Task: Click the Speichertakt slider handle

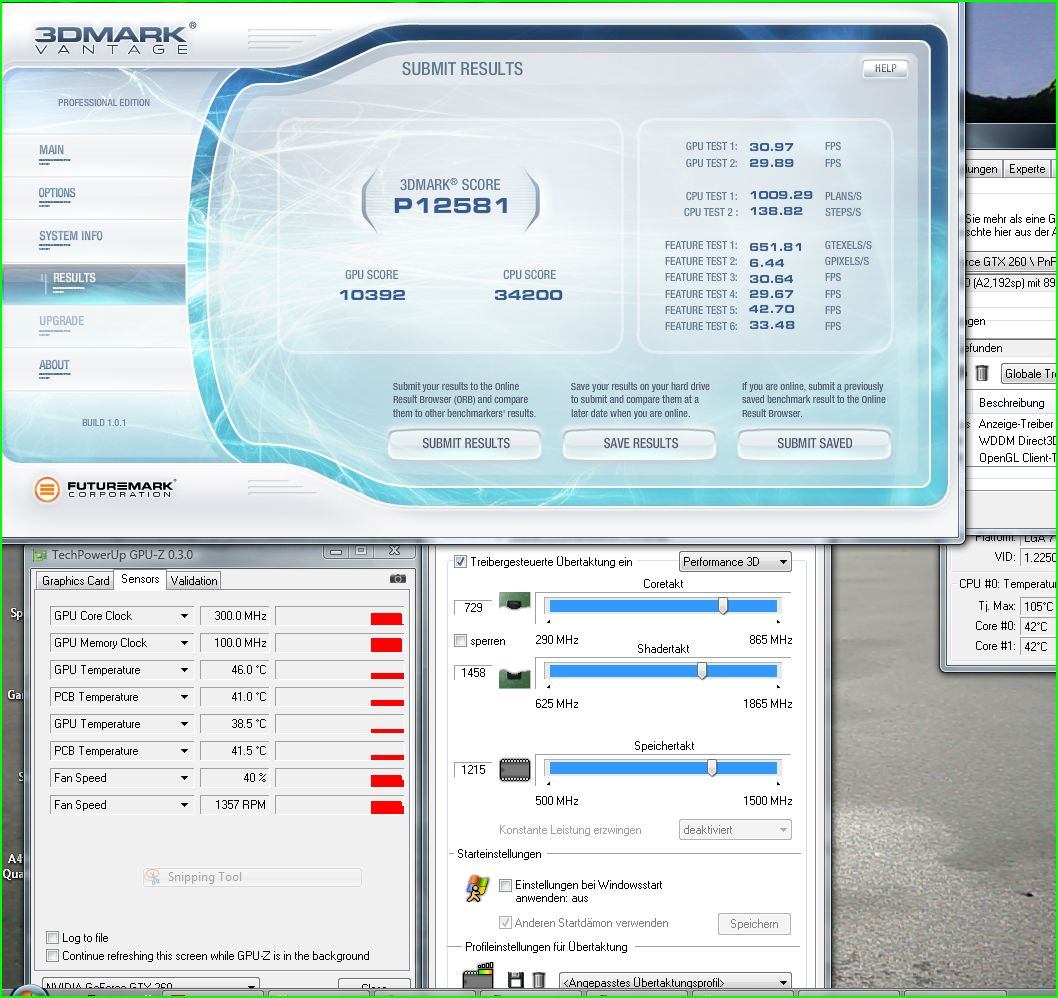Action: click(x=712, y=767)
